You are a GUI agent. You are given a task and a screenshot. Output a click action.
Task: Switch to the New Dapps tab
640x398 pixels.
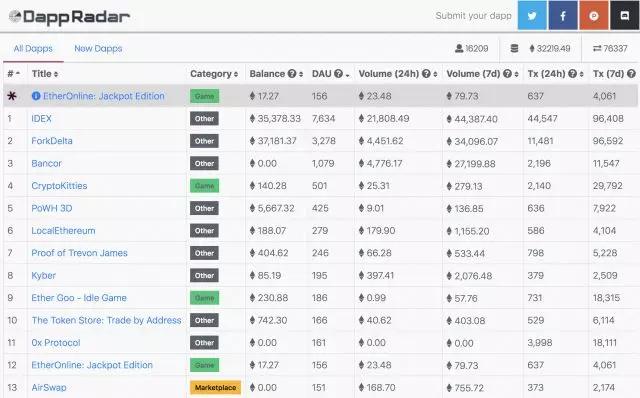click(x=98, y=49)
